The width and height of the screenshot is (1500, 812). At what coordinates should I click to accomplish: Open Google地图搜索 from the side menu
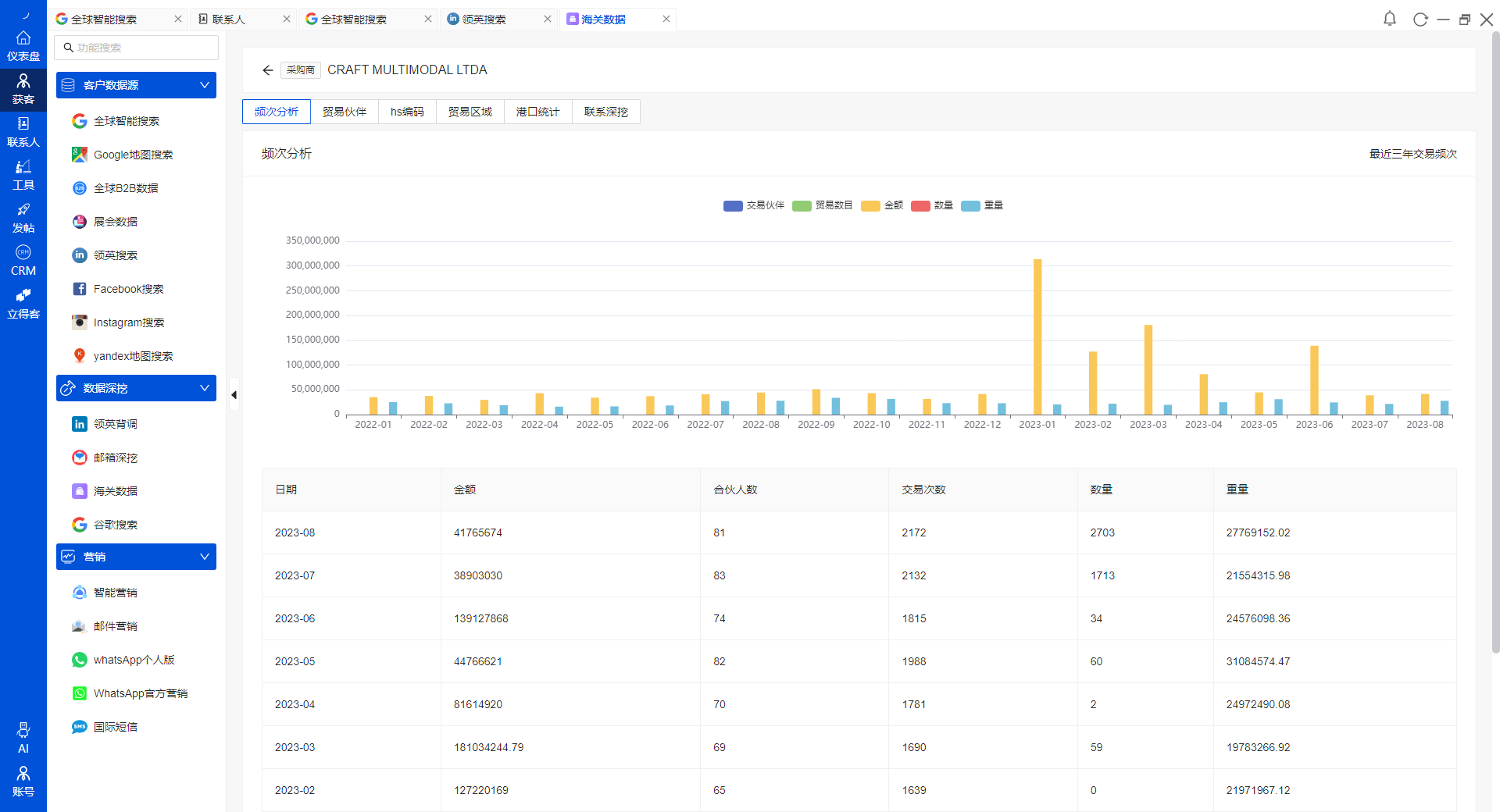133,155
